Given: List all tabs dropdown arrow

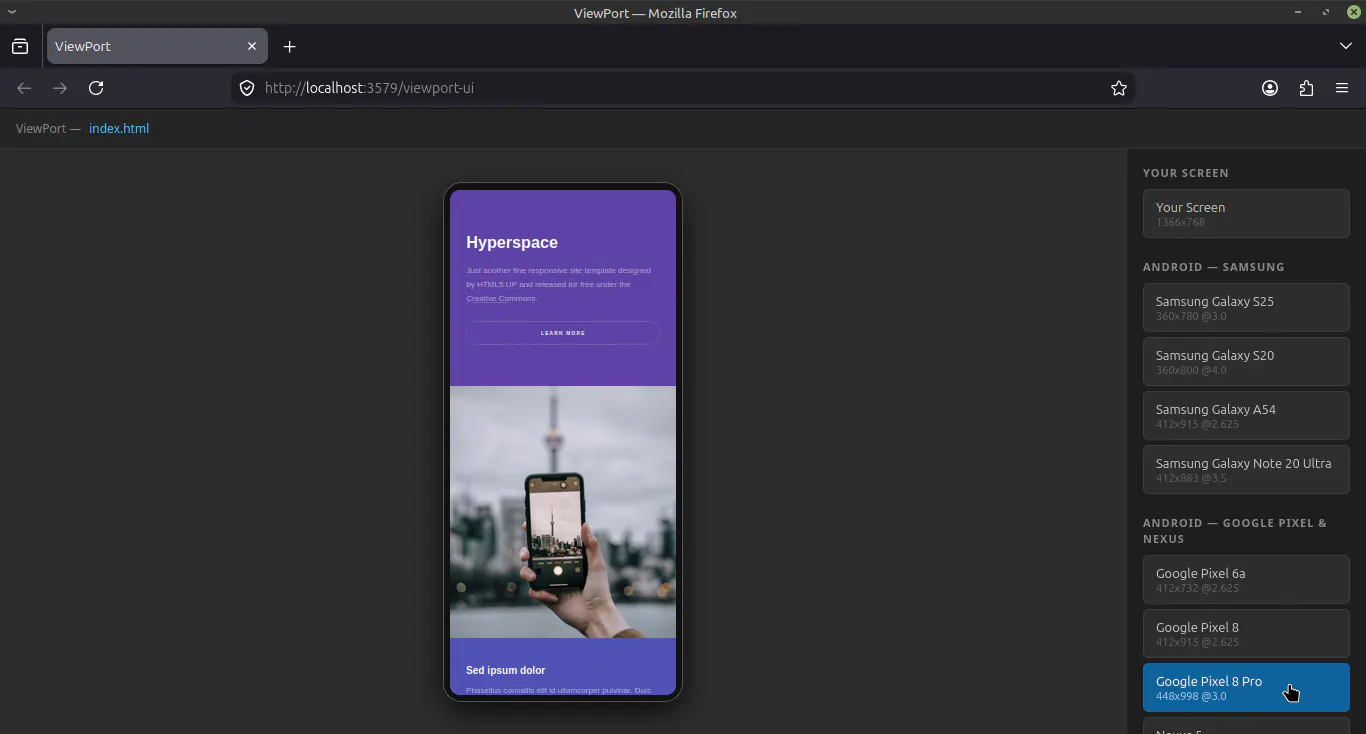Looking at the screenshot, I should [1346, 46].
